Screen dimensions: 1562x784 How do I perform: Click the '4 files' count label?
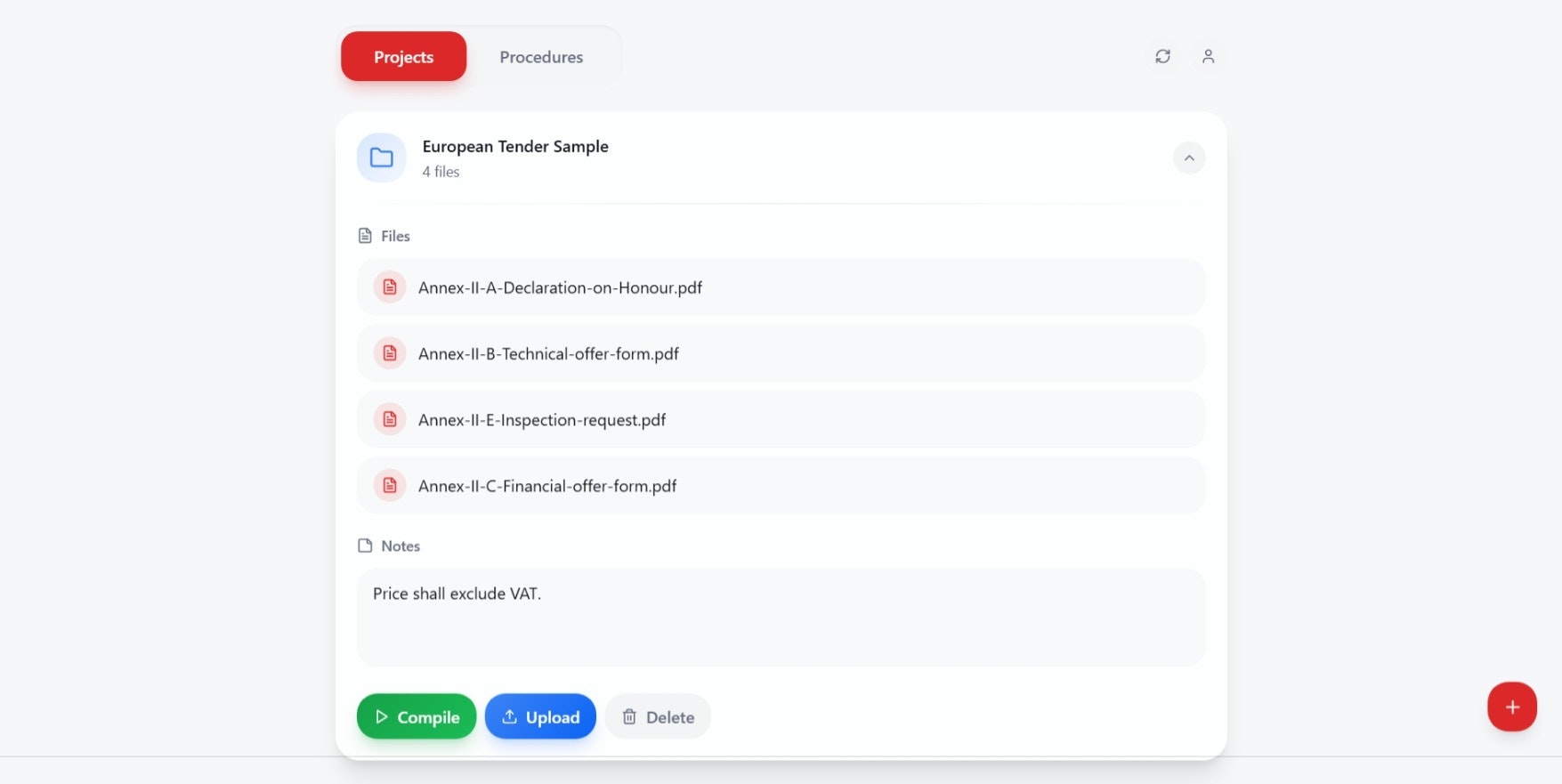[x=441, y=172]
